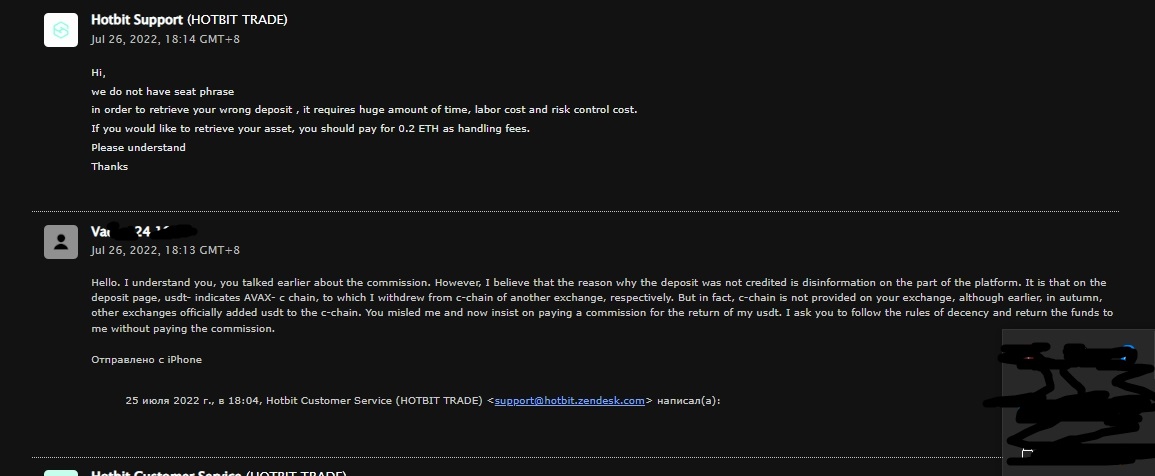Click the 'retrieve your wrong deposit' sentence

(x=364, y=110)
